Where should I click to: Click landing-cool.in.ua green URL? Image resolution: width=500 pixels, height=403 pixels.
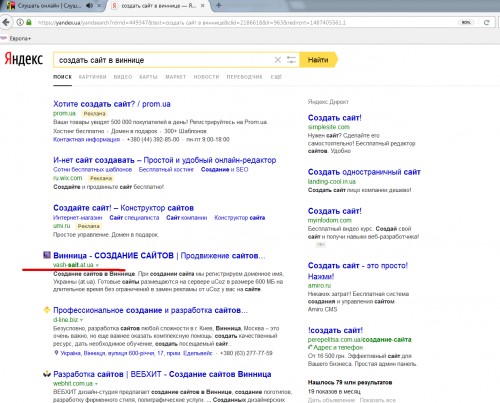(x=332, y=181)
